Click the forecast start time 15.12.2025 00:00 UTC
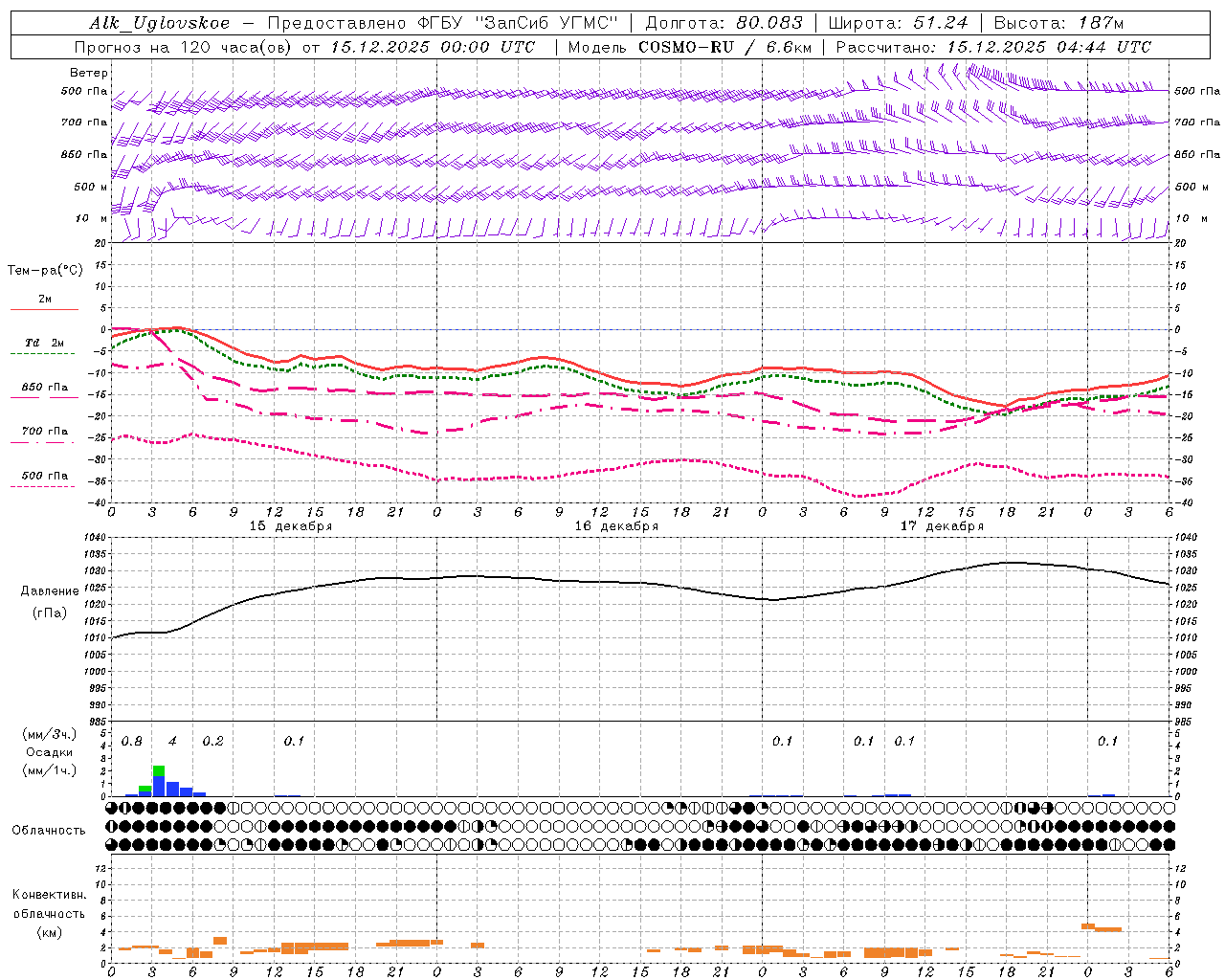Viewport: 1225px width, 980px height. [x=433, y=47]
